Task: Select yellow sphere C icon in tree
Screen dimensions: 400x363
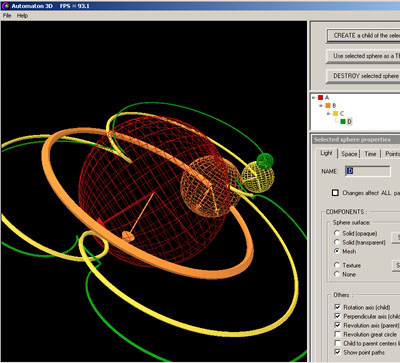Action: 335,114
